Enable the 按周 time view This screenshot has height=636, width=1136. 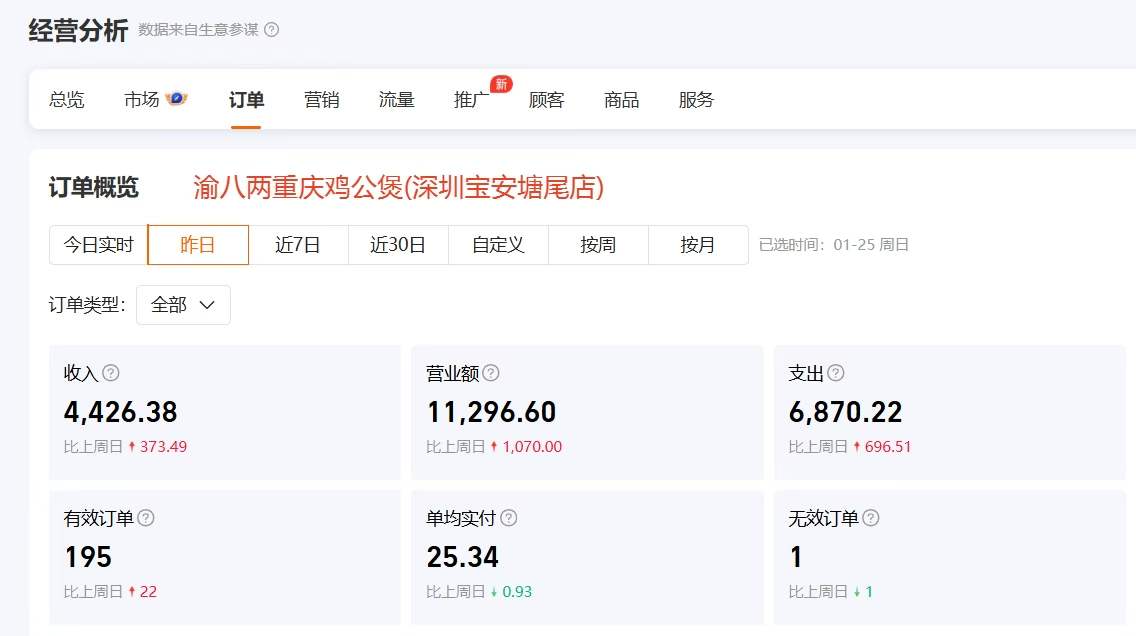tap(598, 244)
